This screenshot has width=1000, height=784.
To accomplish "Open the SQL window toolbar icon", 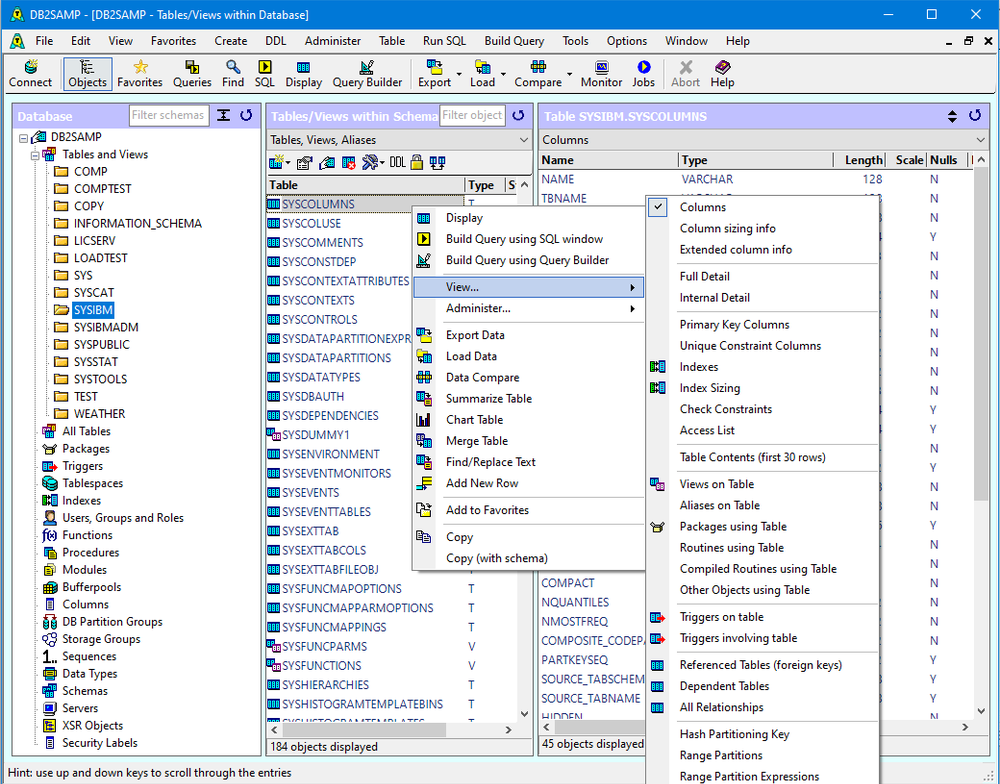I will (x=265, y=73).
